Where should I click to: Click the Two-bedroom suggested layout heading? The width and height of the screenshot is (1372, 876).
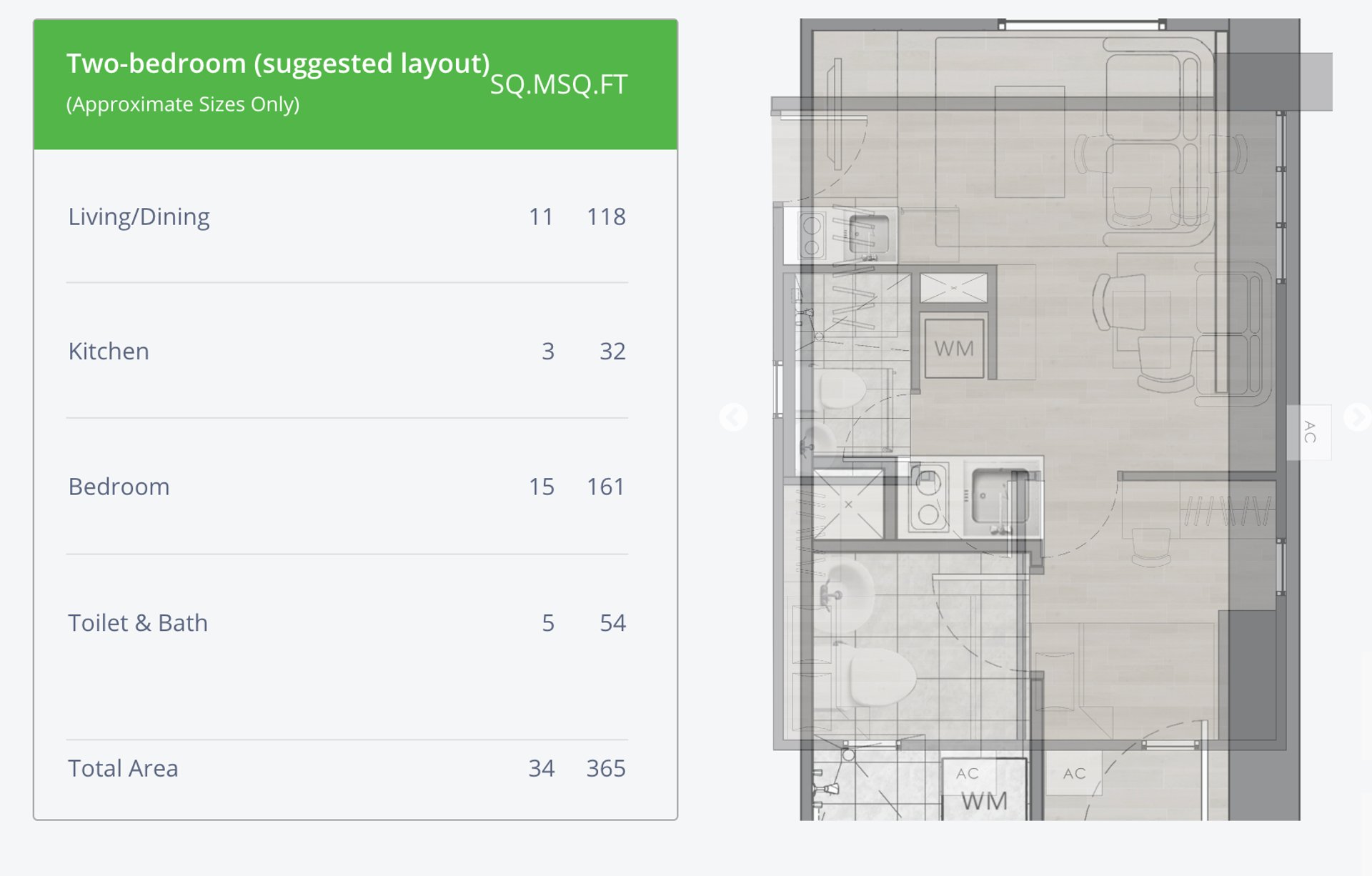pos(278,64)
